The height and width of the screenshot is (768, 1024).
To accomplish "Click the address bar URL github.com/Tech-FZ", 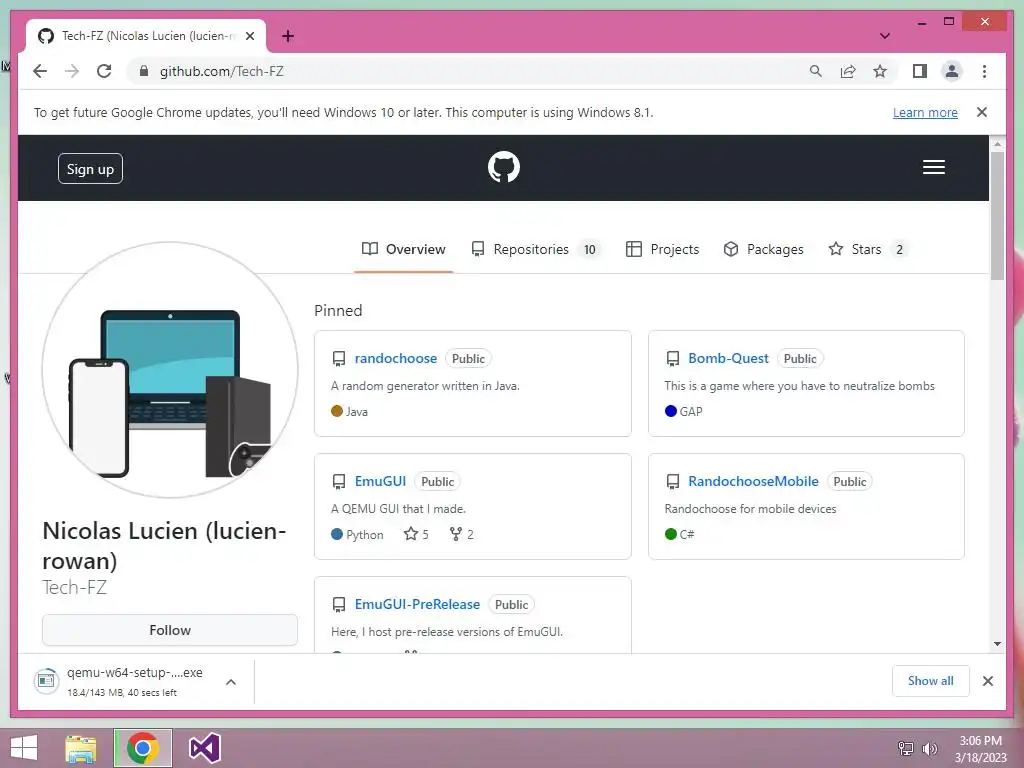I will coord(222,71).
